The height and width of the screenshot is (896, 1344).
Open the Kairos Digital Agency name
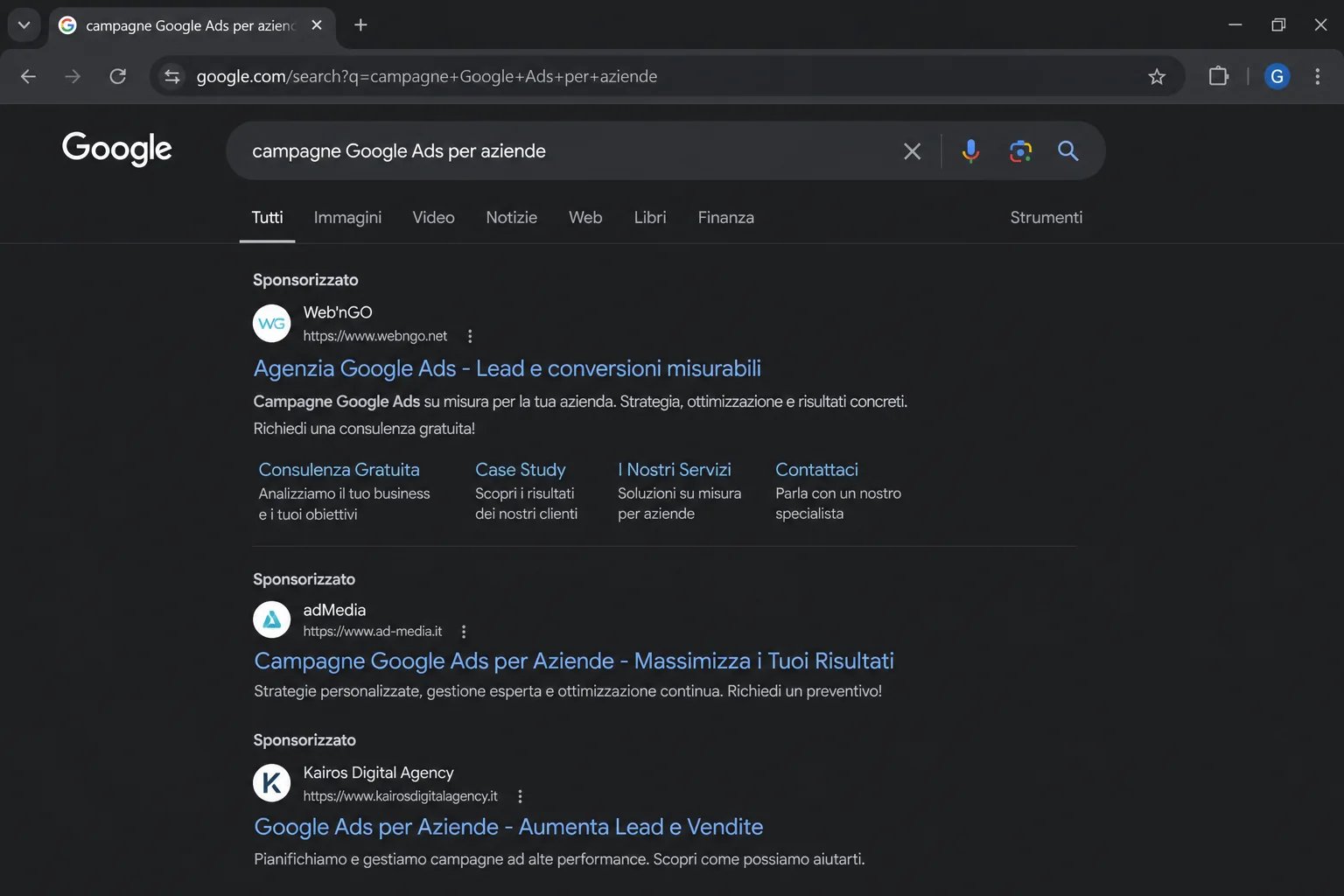[378, 773]
